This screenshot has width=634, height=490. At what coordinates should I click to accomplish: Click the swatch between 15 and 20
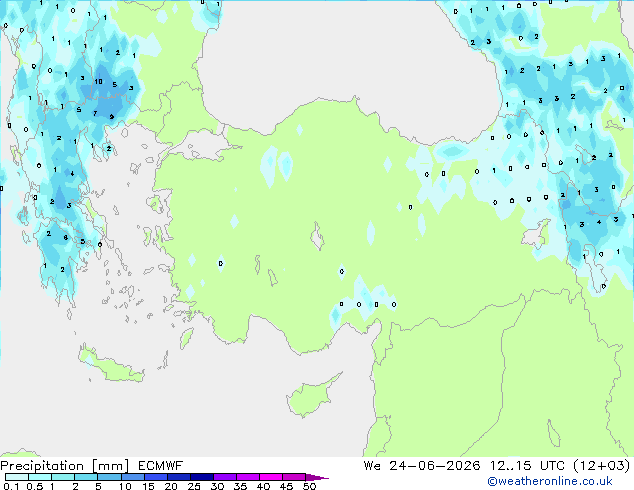[156, 477]
